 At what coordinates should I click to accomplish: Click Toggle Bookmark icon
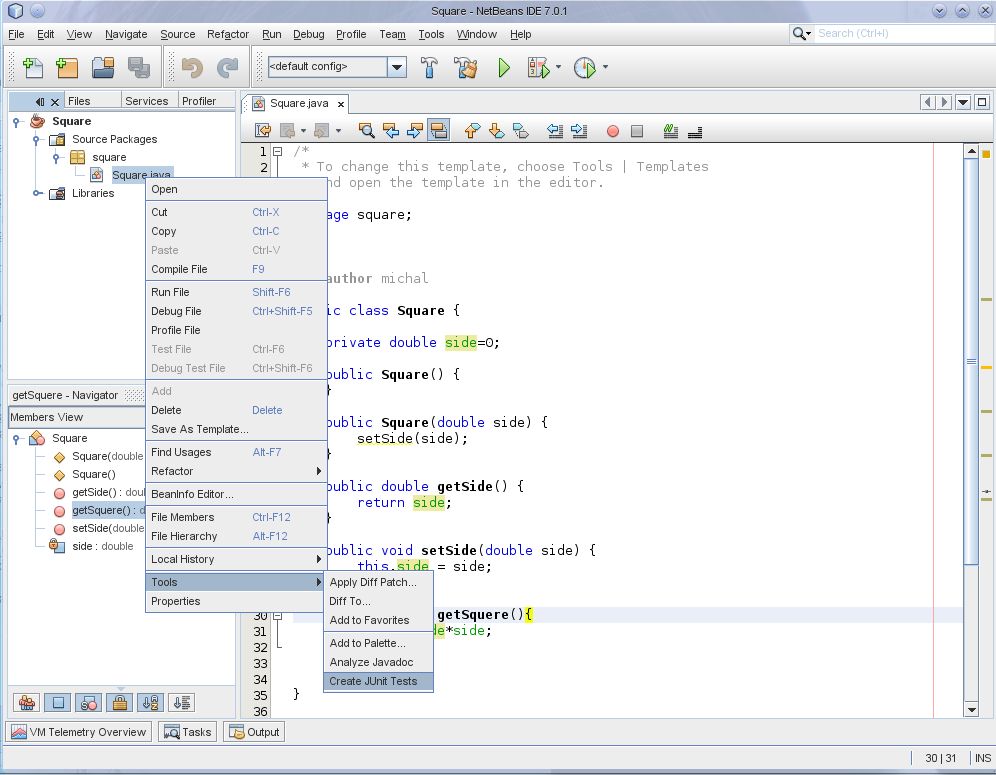(520, 131)
